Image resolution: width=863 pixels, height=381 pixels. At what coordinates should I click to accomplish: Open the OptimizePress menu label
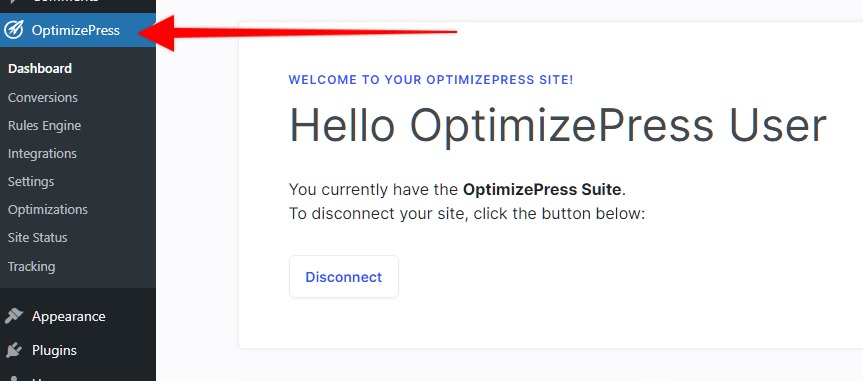(75, 30)
